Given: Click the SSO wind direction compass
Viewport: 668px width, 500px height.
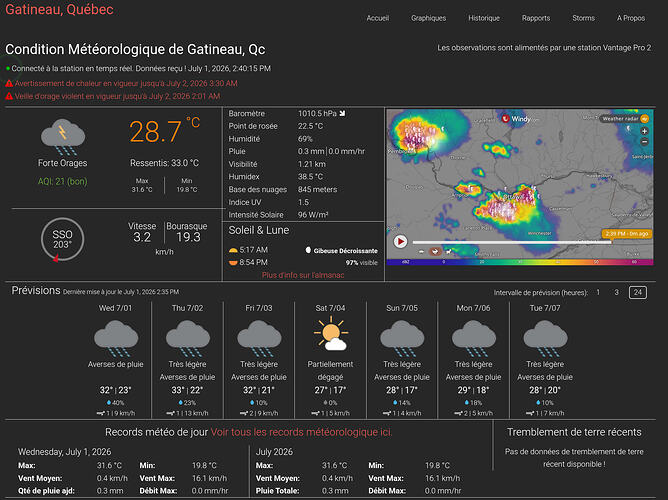Looking at the screenshot, I should [x=62, y=239].
